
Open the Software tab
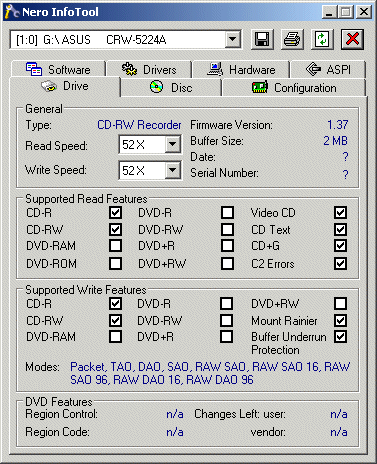[x=58, y=69]
